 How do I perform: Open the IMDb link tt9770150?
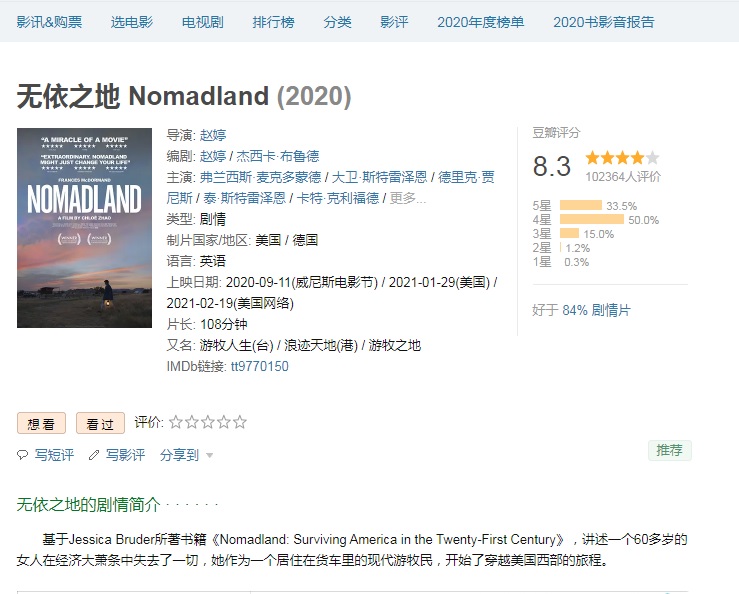coord(259,366)
